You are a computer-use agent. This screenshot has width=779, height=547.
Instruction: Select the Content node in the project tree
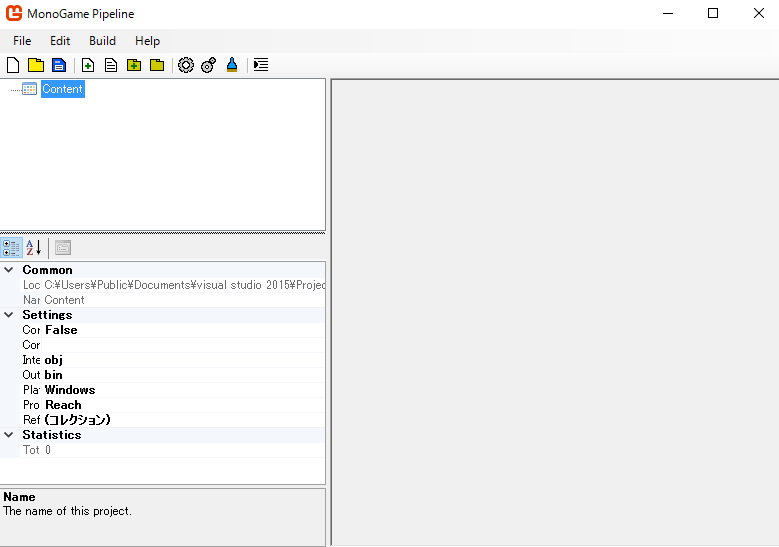(63, 89)
